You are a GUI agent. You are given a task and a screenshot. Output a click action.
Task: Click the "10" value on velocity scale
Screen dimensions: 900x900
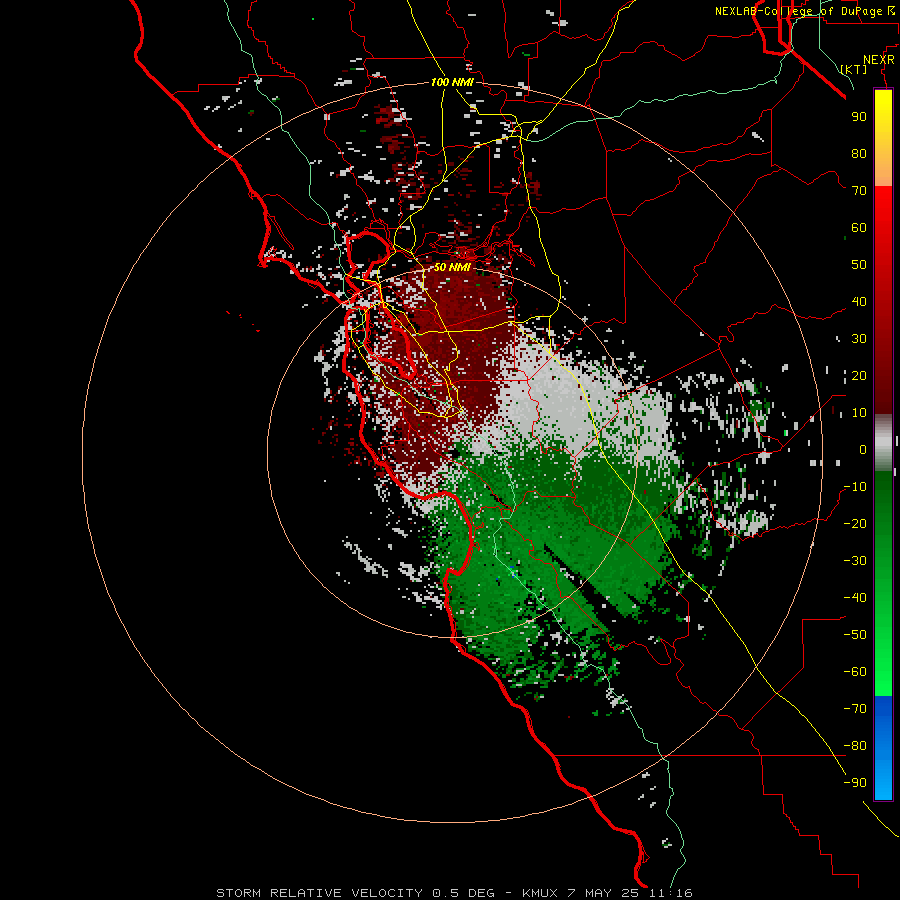click(x=859, y=413)
